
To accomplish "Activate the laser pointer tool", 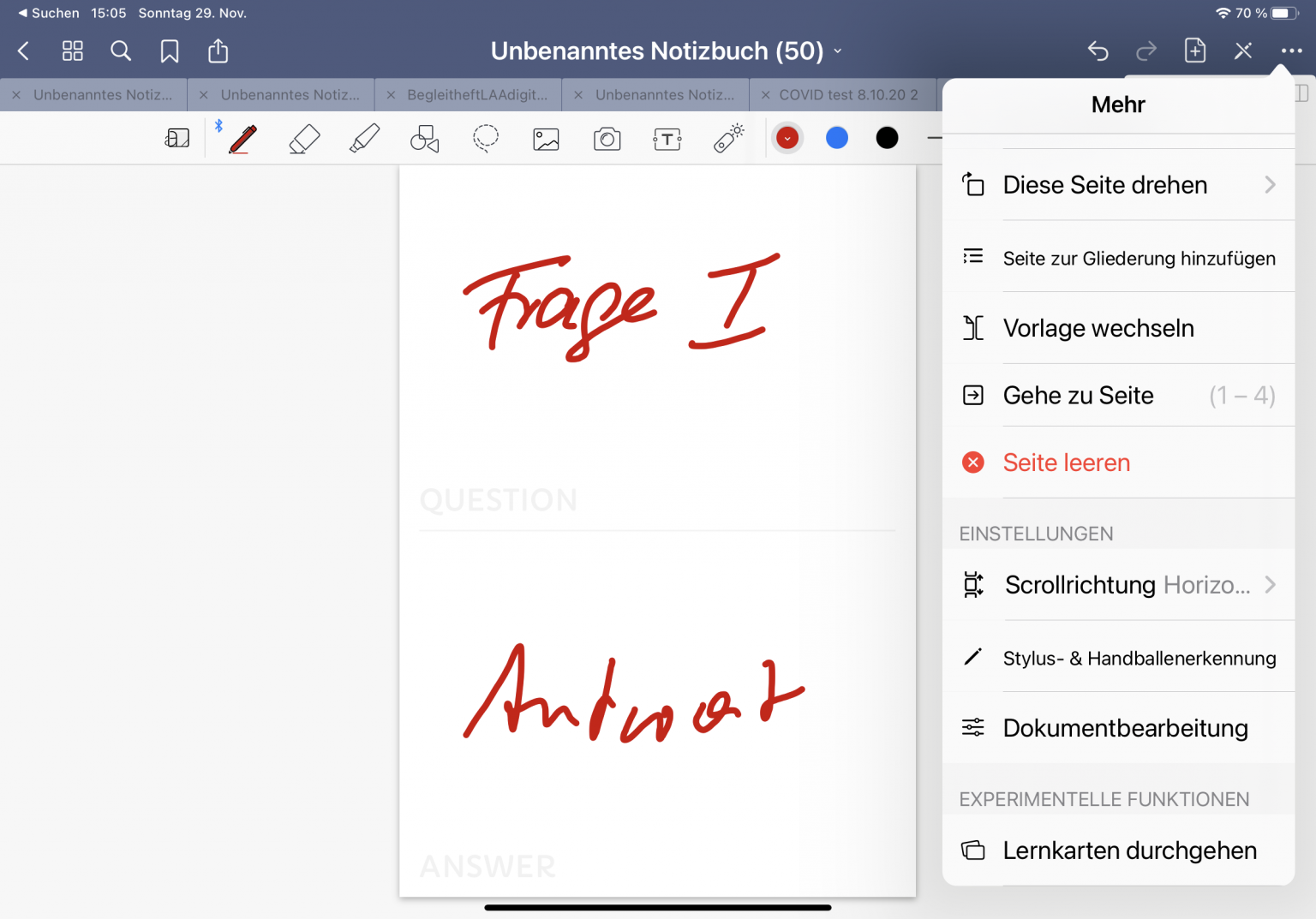I will click(727, 138).
